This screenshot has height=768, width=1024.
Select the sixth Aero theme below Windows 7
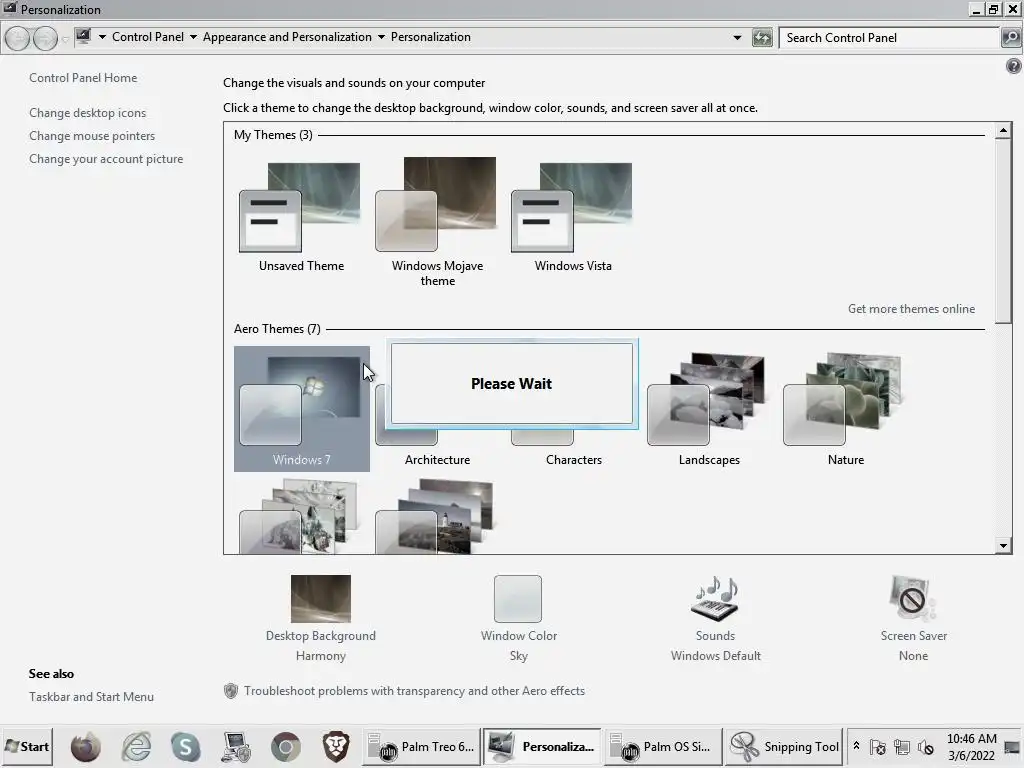tap(299, 516)
